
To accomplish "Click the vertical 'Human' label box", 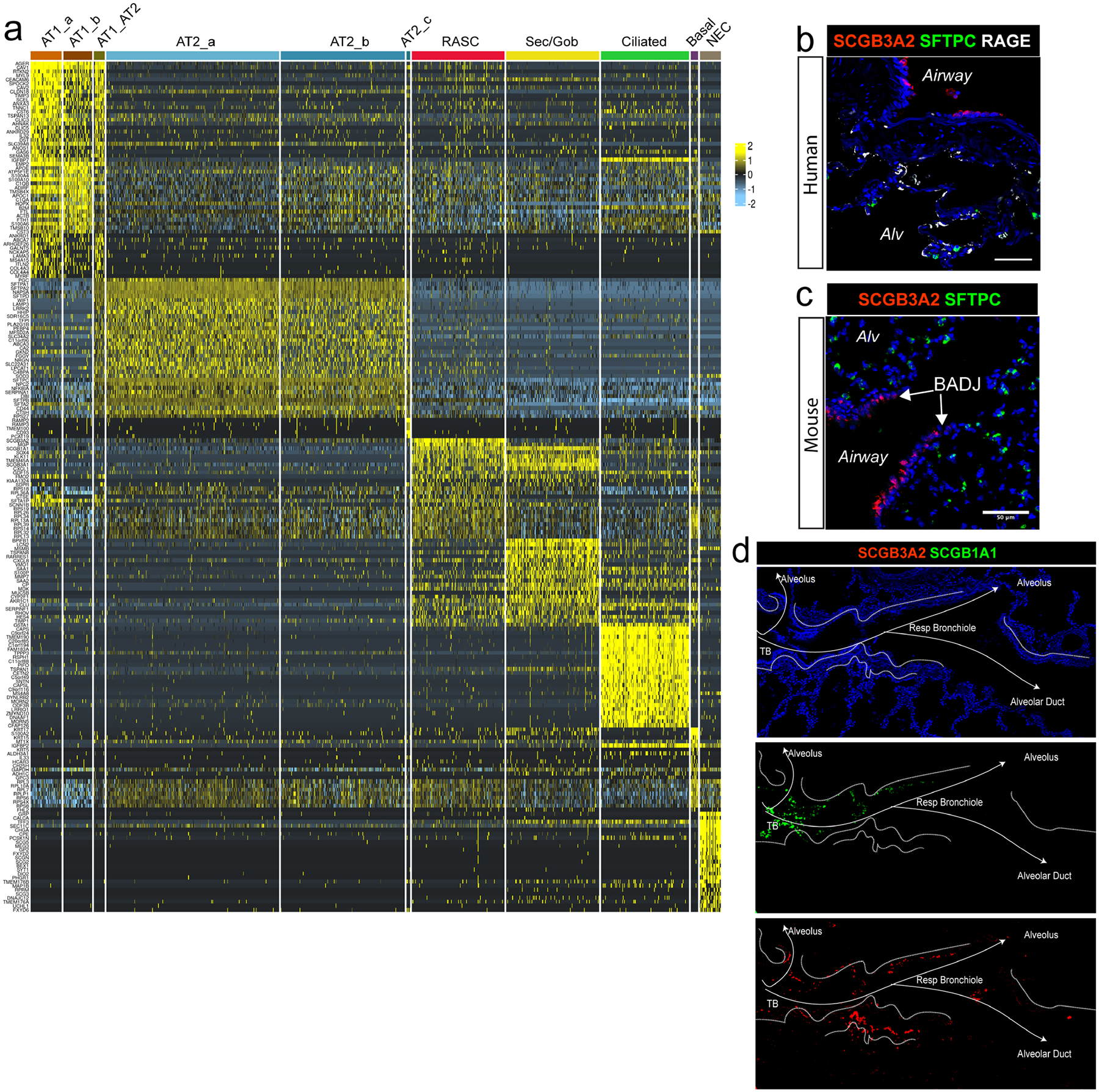I will (x=811, y=163).
